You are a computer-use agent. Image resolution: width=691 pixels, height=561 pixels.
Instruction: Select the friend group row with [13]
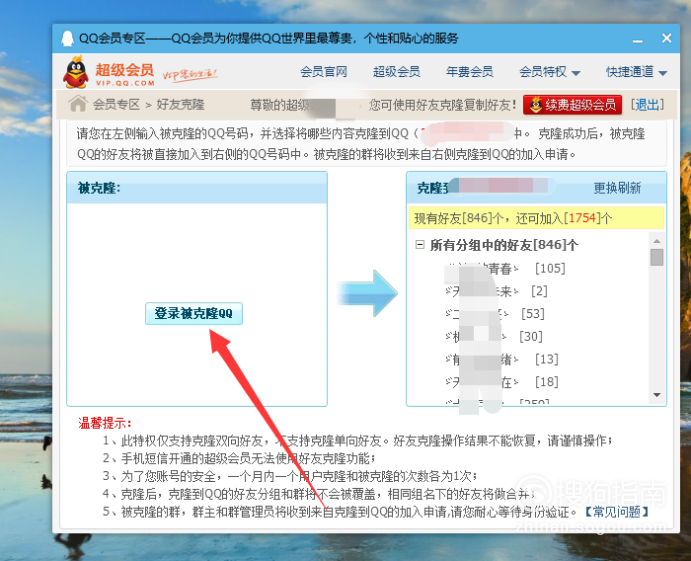click(502, 359)
